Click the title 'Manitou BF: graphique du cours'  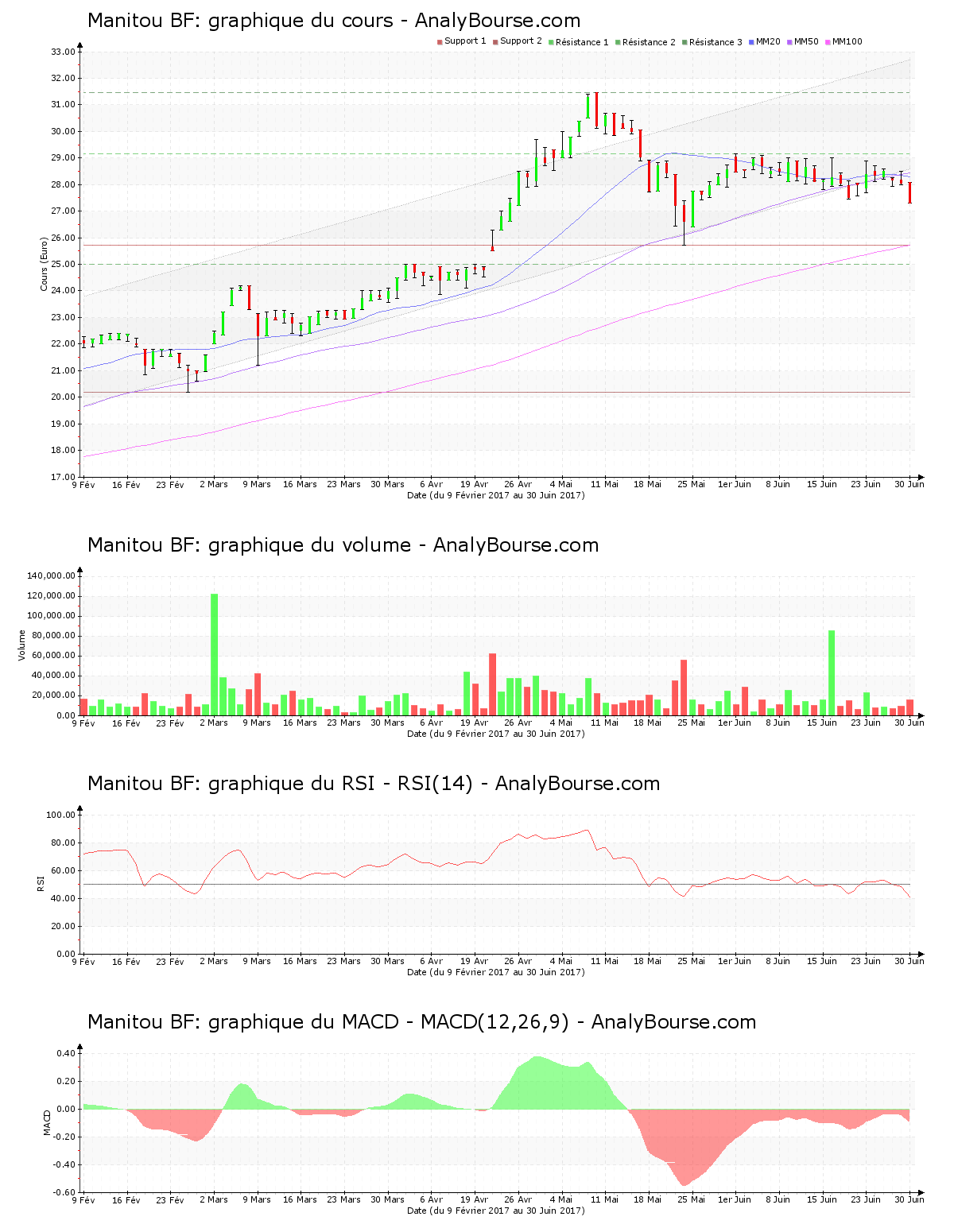[x=240, y=21]
